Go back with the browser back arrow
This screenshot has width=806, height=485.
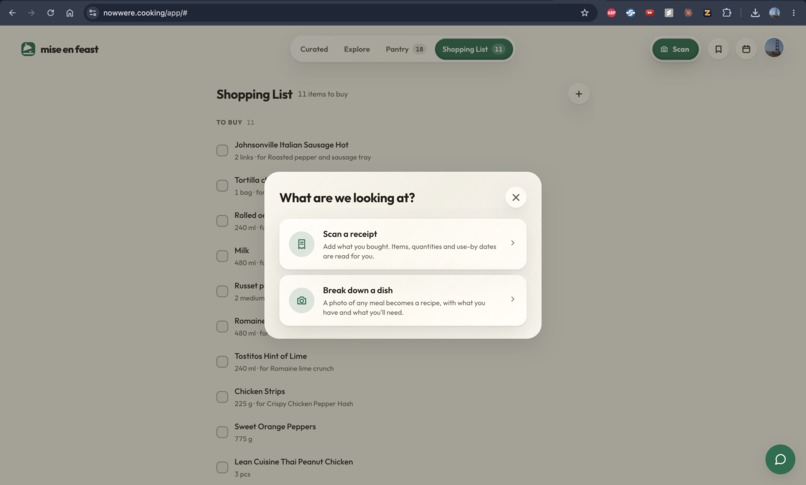12,13
